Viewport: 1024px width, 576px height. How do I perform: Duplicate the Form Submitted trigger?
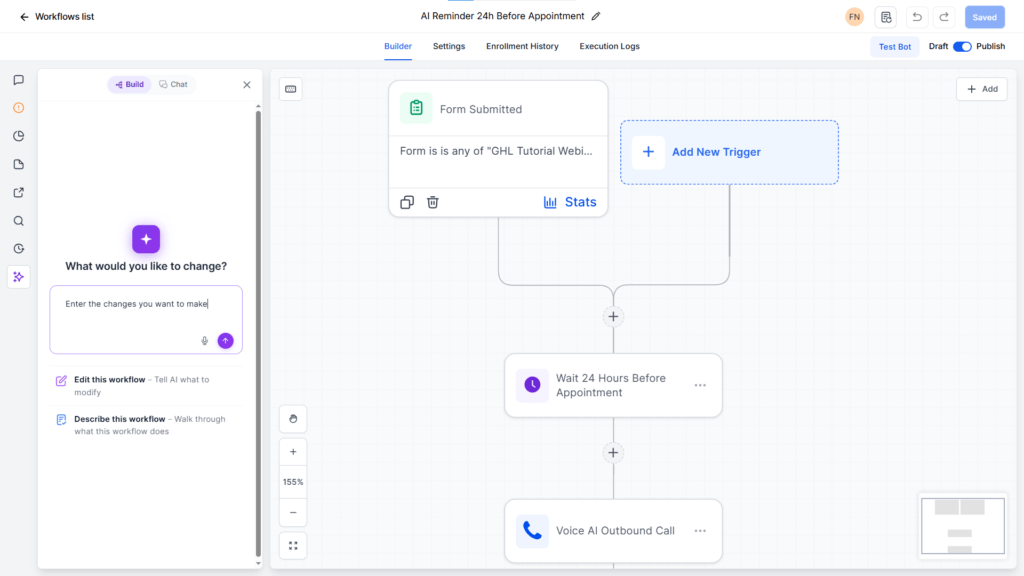coord(407,202)
